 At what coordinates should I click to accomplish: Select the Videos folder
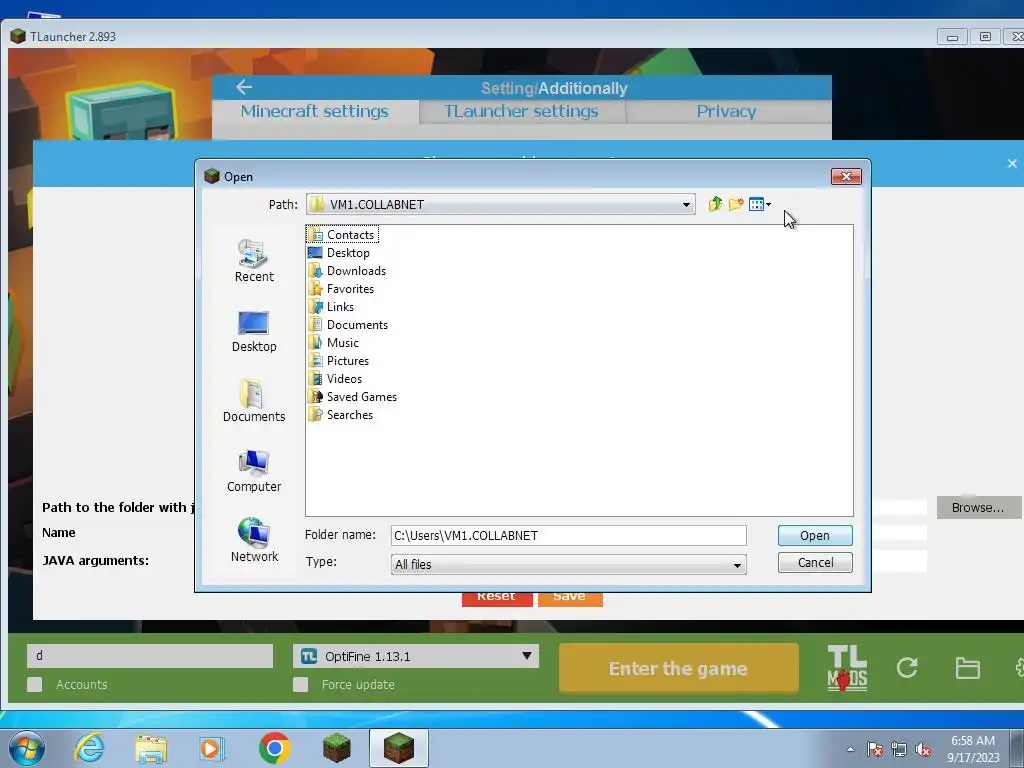(335, 379)
